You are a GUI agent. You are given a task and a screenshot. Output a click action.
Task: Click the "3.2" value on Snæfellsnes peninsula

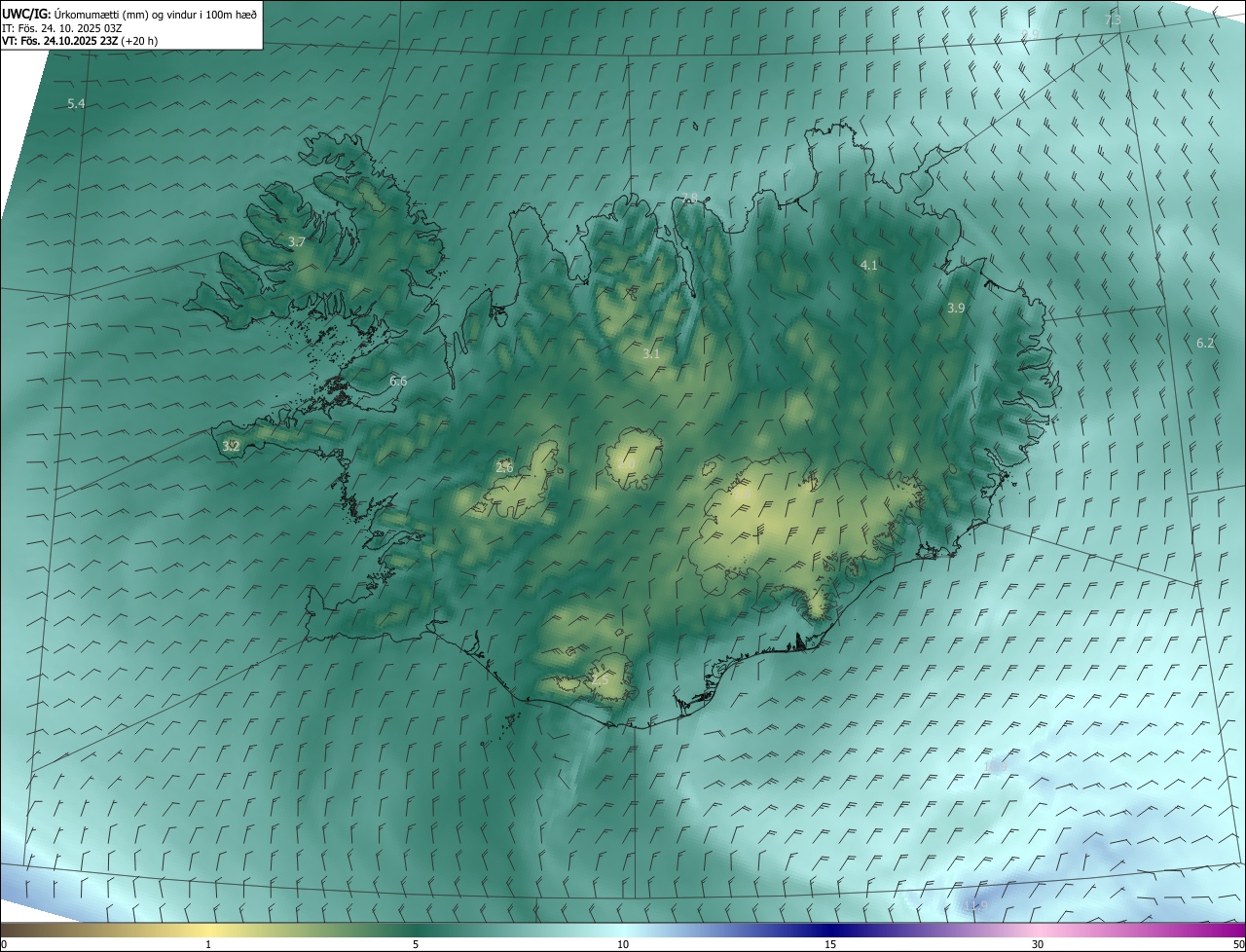click(x=231, y=446)
